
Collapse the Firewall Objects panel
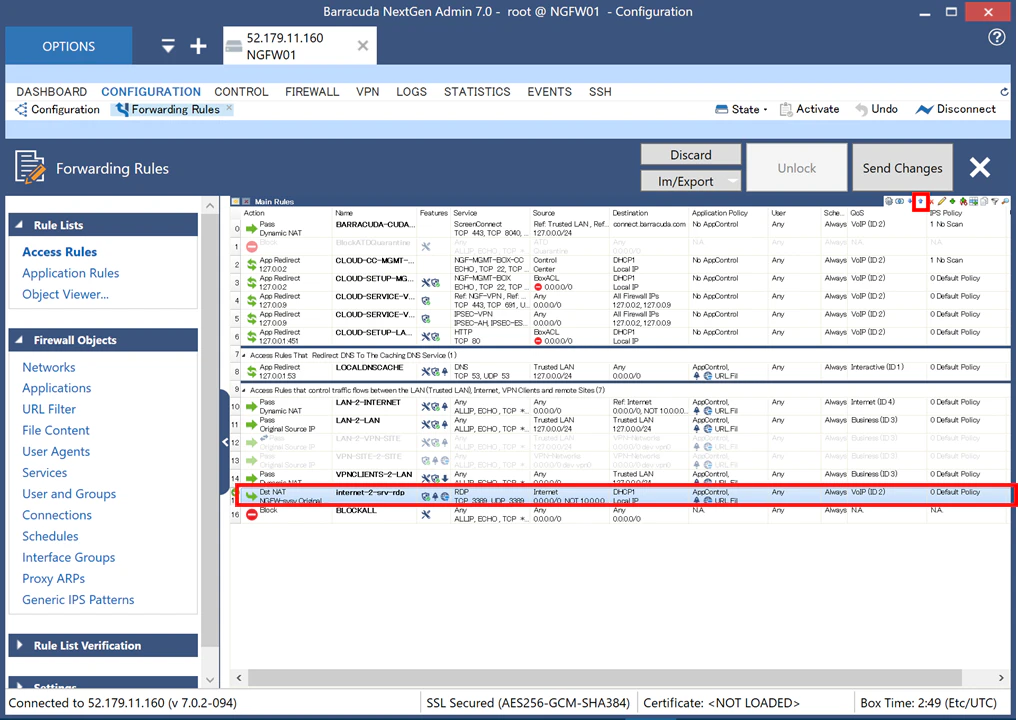tap(19, 340)
